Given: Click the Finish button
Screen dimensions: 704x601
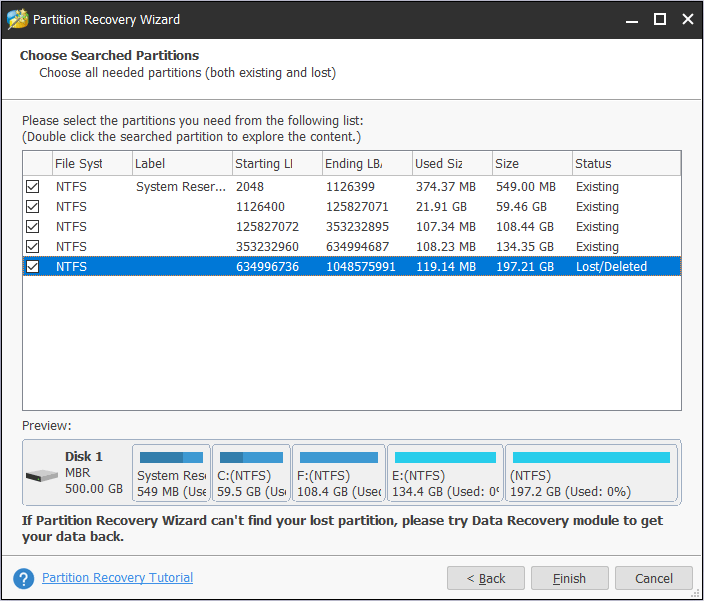Looking at the screenshot, I should [x=569, y=578].
